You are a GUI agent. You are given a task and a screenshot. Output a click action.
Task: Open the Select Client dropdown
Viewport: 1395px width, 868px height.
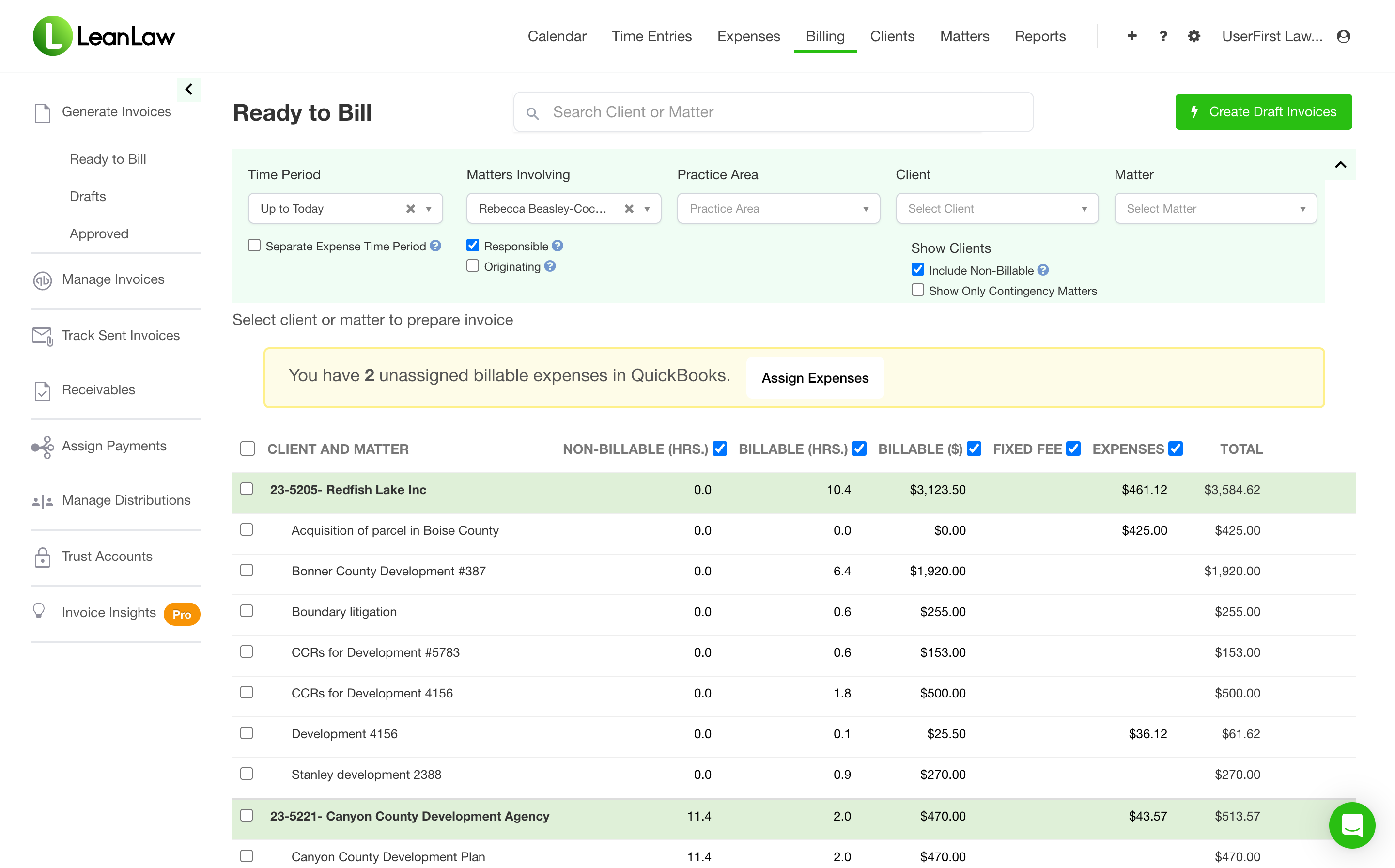997,209
